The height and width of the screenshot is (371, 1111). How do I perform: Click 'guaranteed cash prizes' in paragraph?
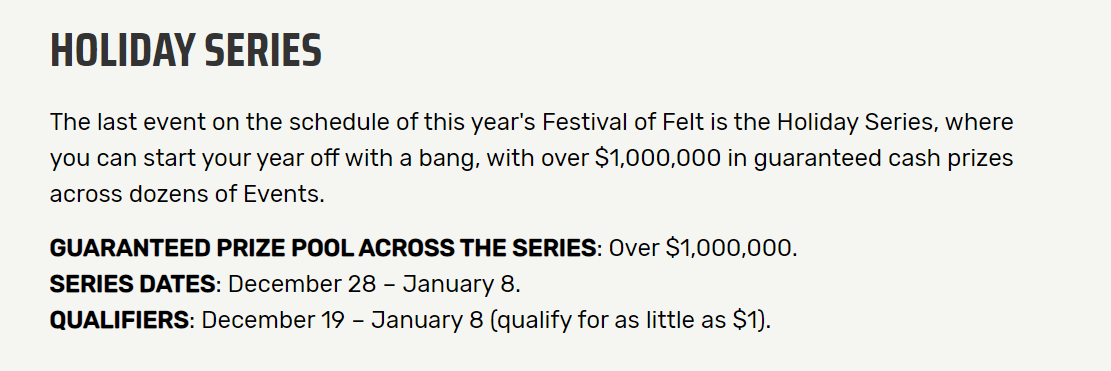click(884, 158)
